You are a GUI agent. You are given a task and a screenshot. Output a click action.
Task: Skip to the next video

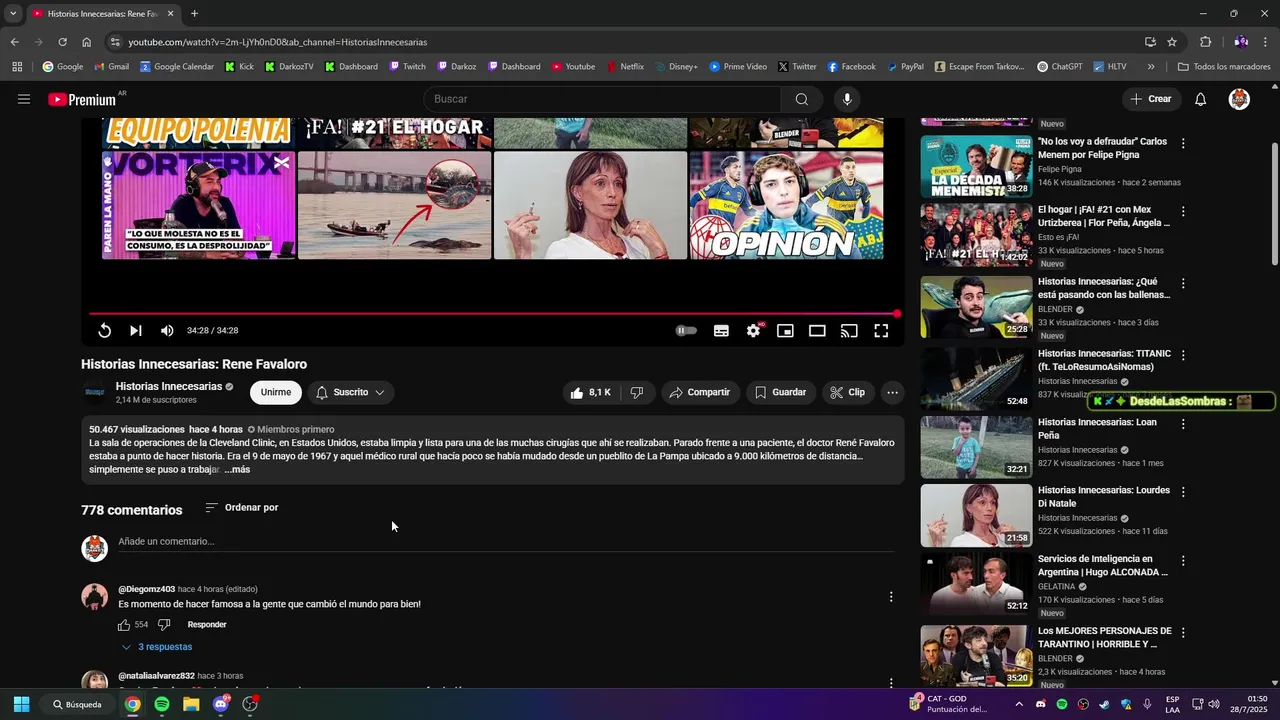[136, 331]
